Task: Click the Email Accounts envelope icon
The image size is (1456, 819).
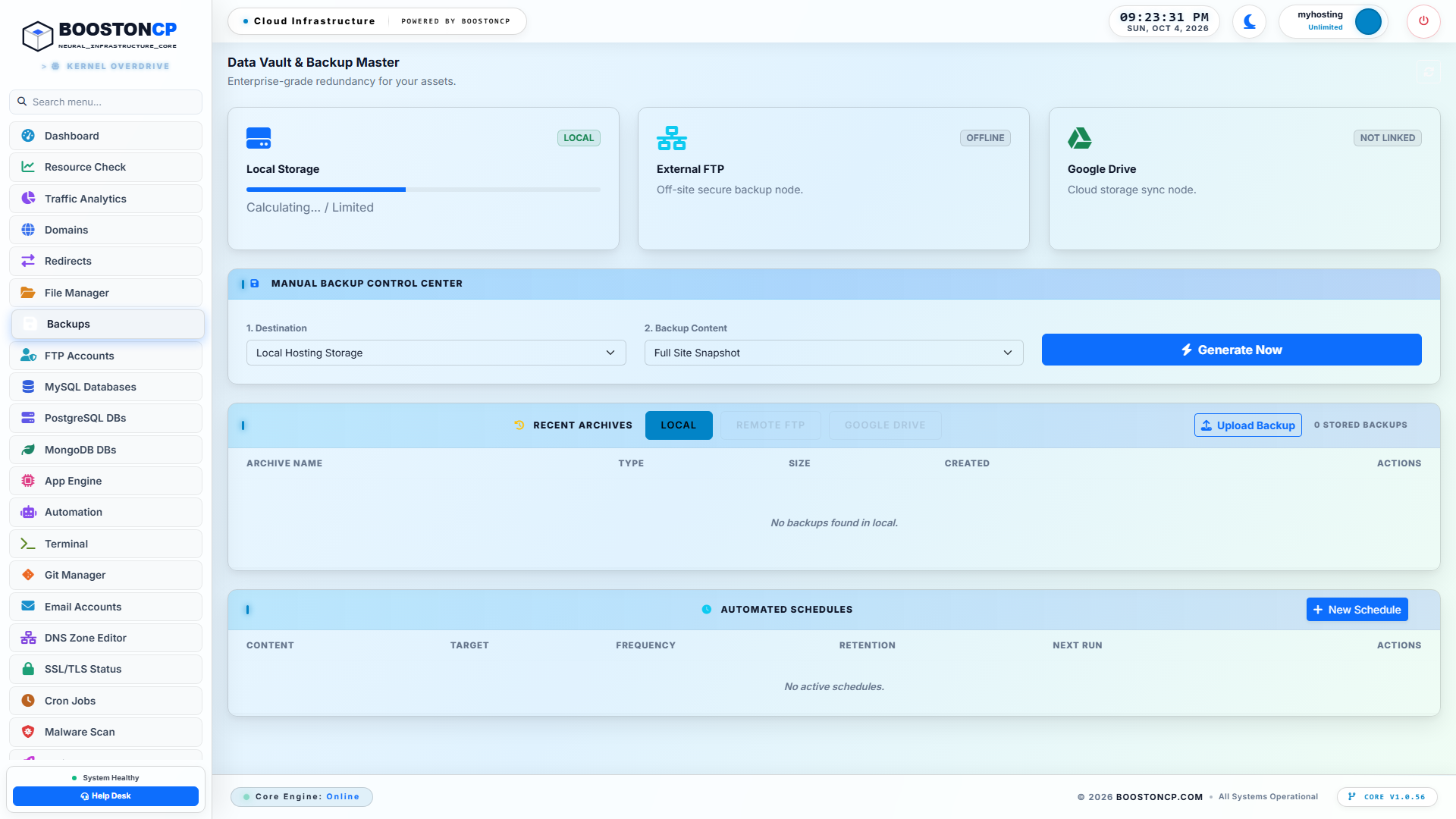Action: click(28, 607)
